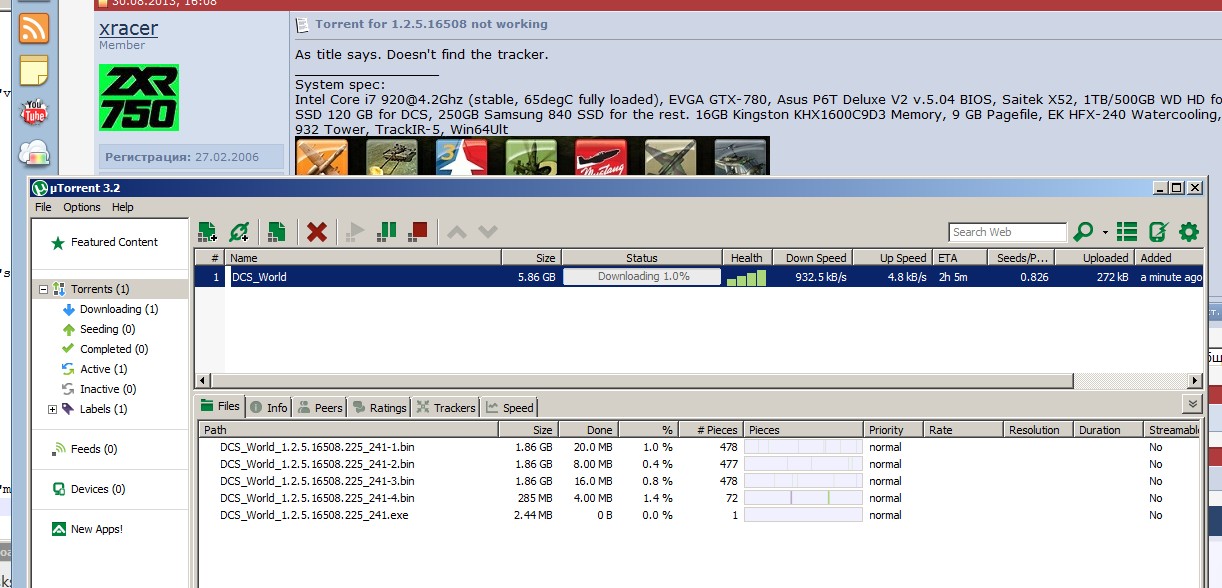Viewport: 1222px width, 588px height.
Task: Switch to the Files tab
Action: (x=220, y=406)
